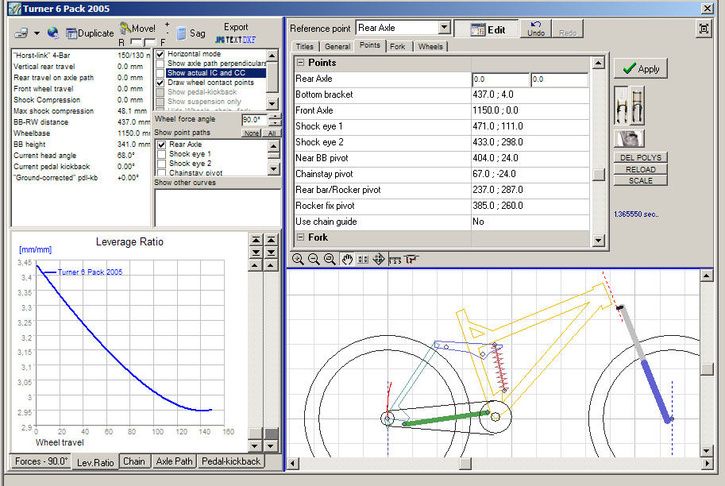Image resolution: width=725 pixels, height=486 pixels.
Task: Show the Forces - 90.0° graph tab
Action: coord(41,461)
